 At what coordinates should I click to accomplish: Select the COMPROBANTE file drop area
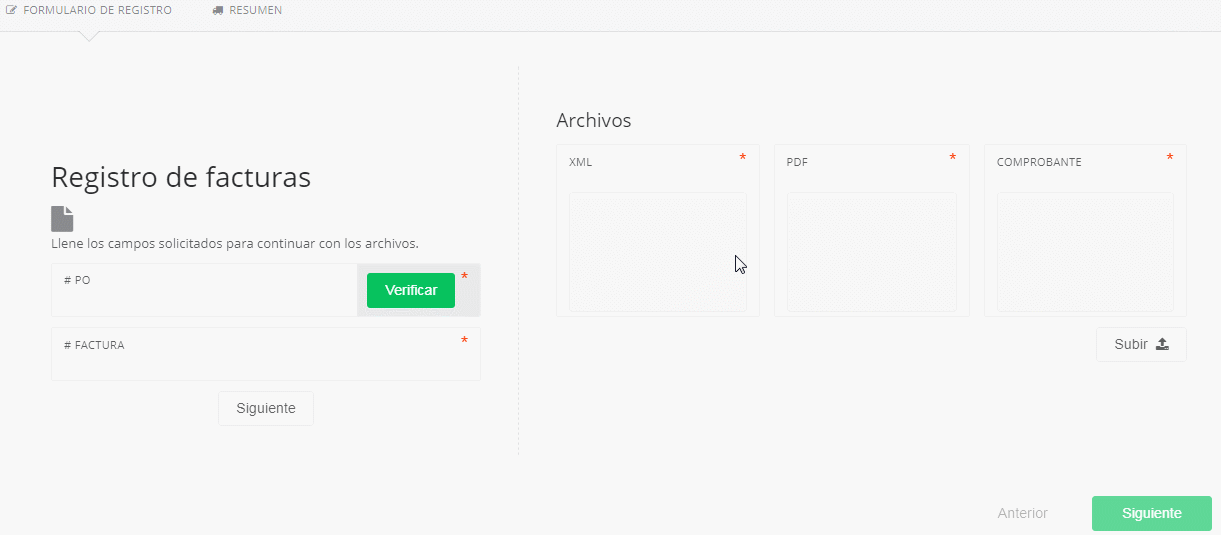click(x=1085, y=251)
